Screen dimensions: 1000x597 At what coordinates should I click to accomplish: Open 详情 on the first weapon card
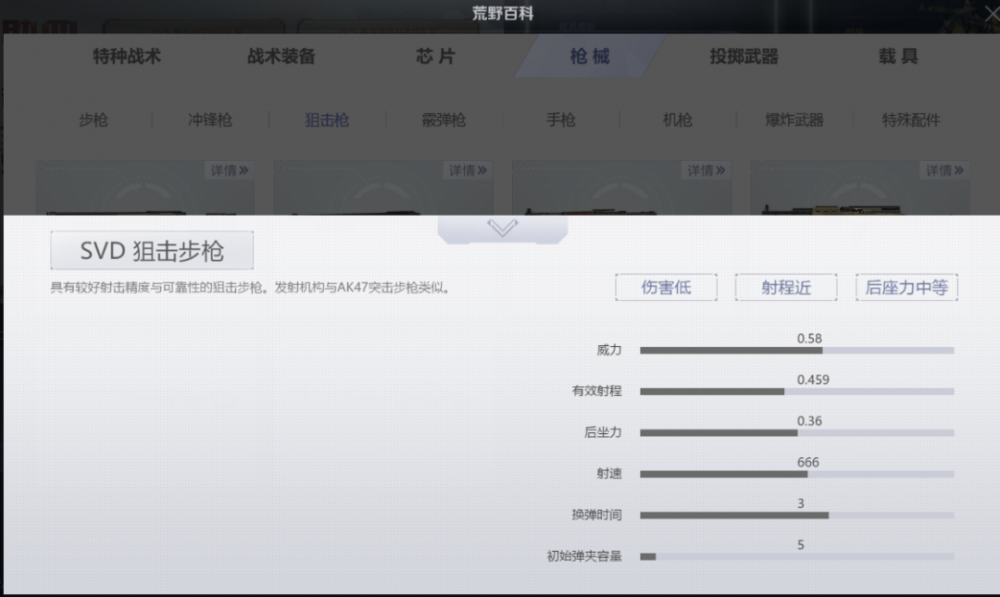coord(229,170)
